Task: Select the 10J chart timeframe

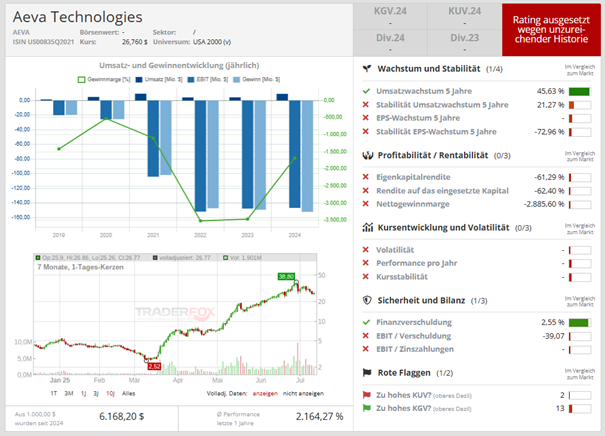Action: (110, 394)
